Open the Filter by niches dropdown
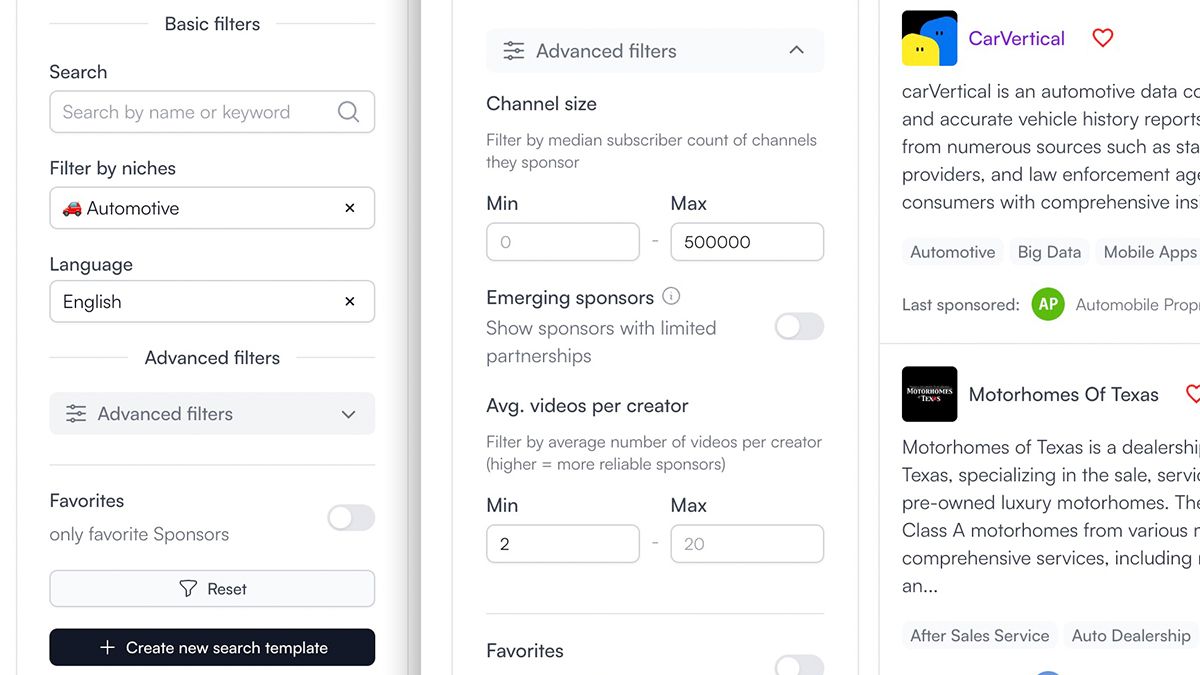1200x675 pixels. (200, 208)
